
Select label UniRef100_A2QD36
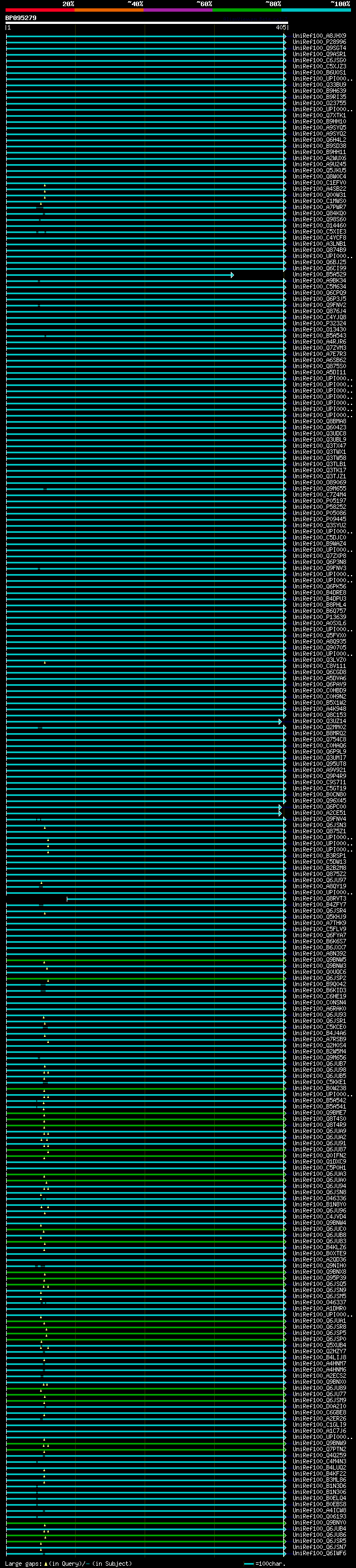click(319, 1260)
